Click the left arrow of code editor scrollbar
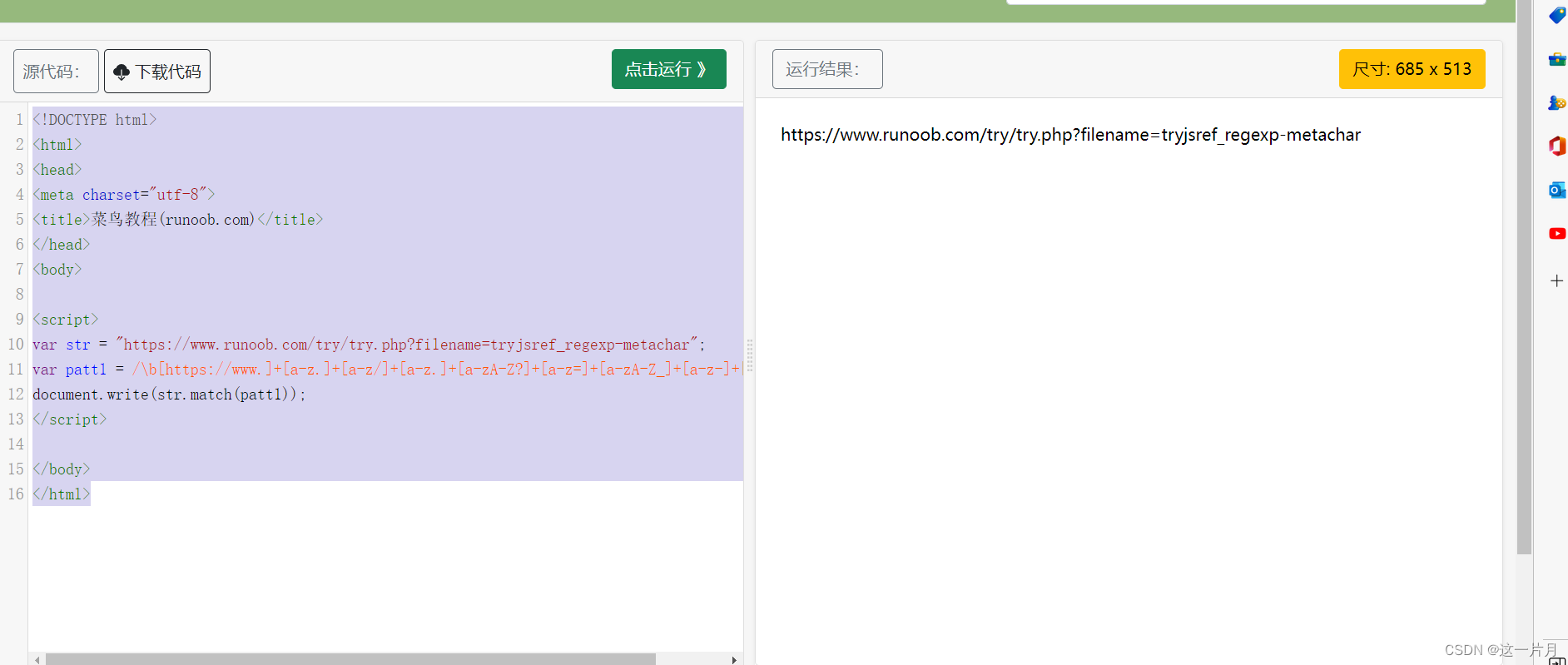The height and width of the screenshot is (665, 1568). (37, 660)
